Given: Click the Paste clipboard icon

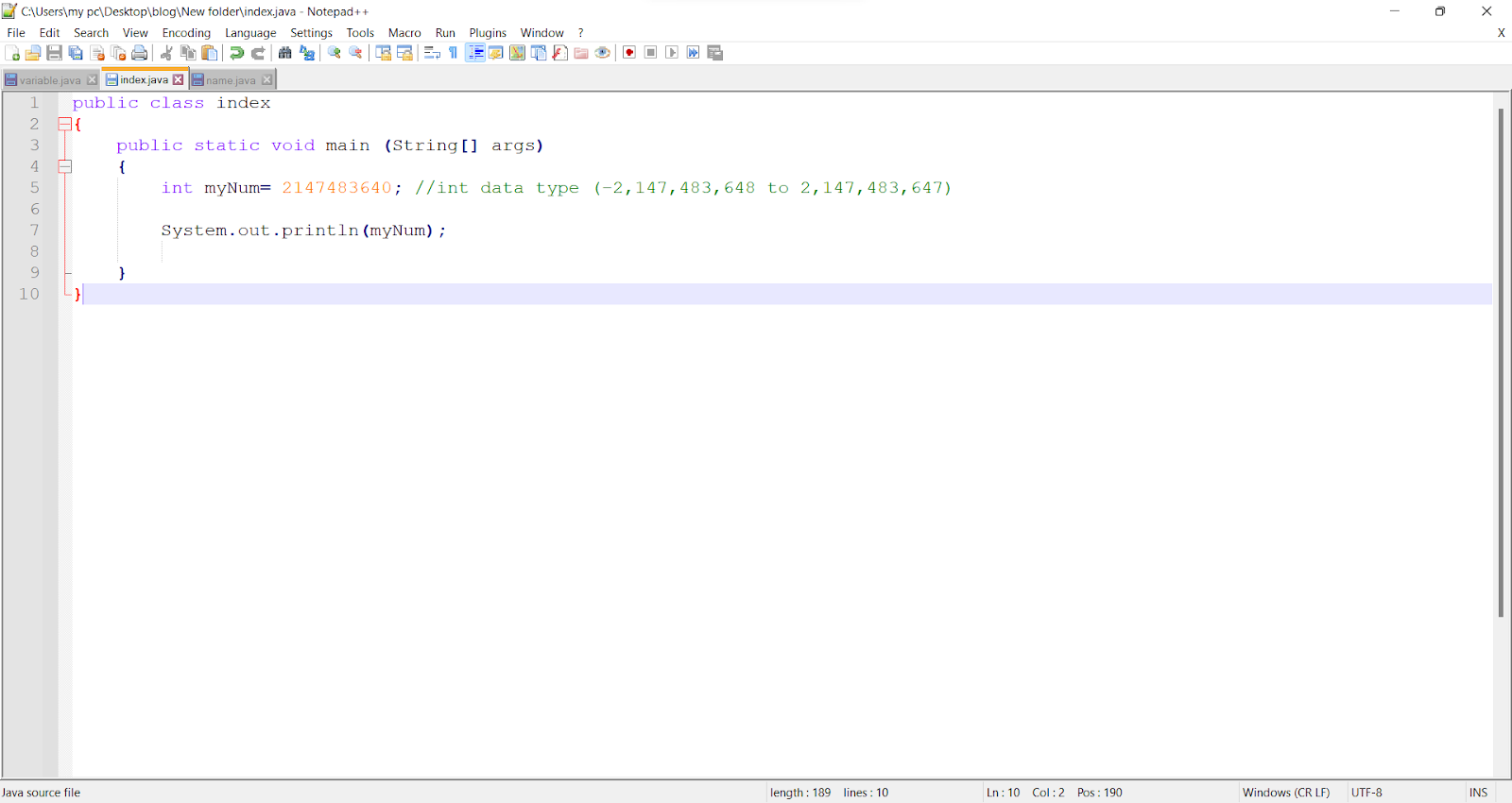Looking at the screenshot, I should (x=210, y=53).
